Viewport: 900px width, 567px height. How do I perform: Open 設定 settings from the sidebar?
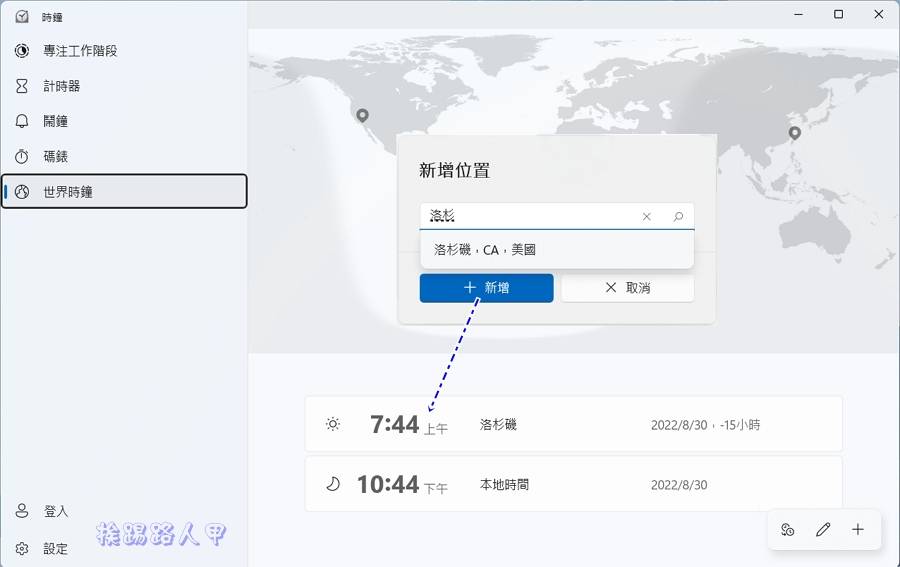coord(55,548)
